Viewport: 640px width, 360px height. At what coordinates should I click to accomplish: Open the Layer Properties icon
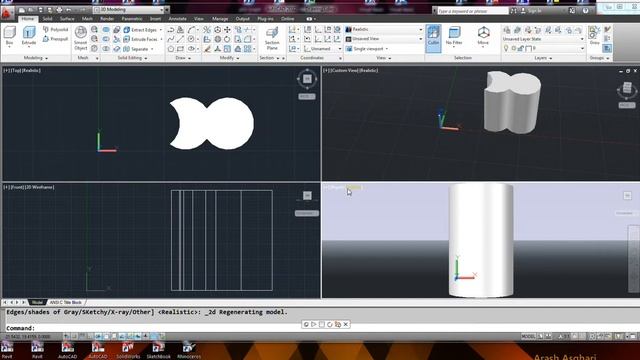[x=507, y=30]
